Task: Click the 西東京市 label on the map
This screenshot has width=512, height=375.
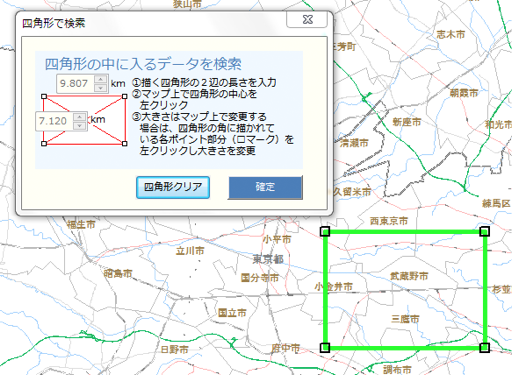Action: pos(389,221)
